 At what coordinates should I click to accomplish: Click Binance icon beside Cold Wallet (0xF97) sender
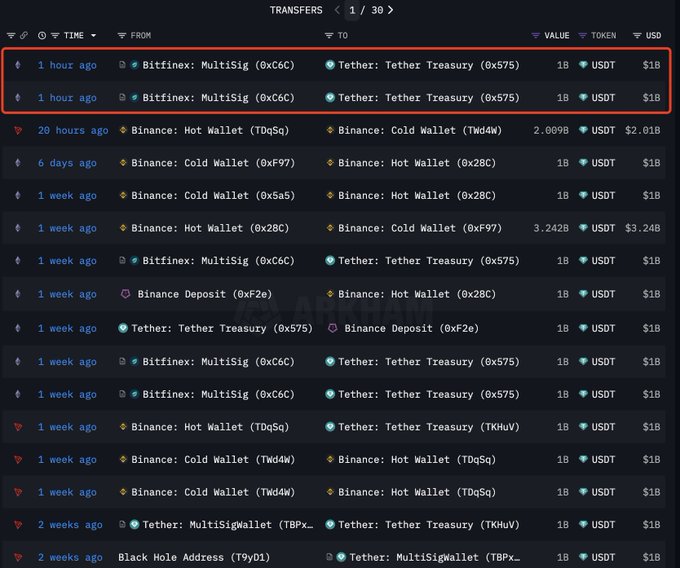[x=123, y=163]
